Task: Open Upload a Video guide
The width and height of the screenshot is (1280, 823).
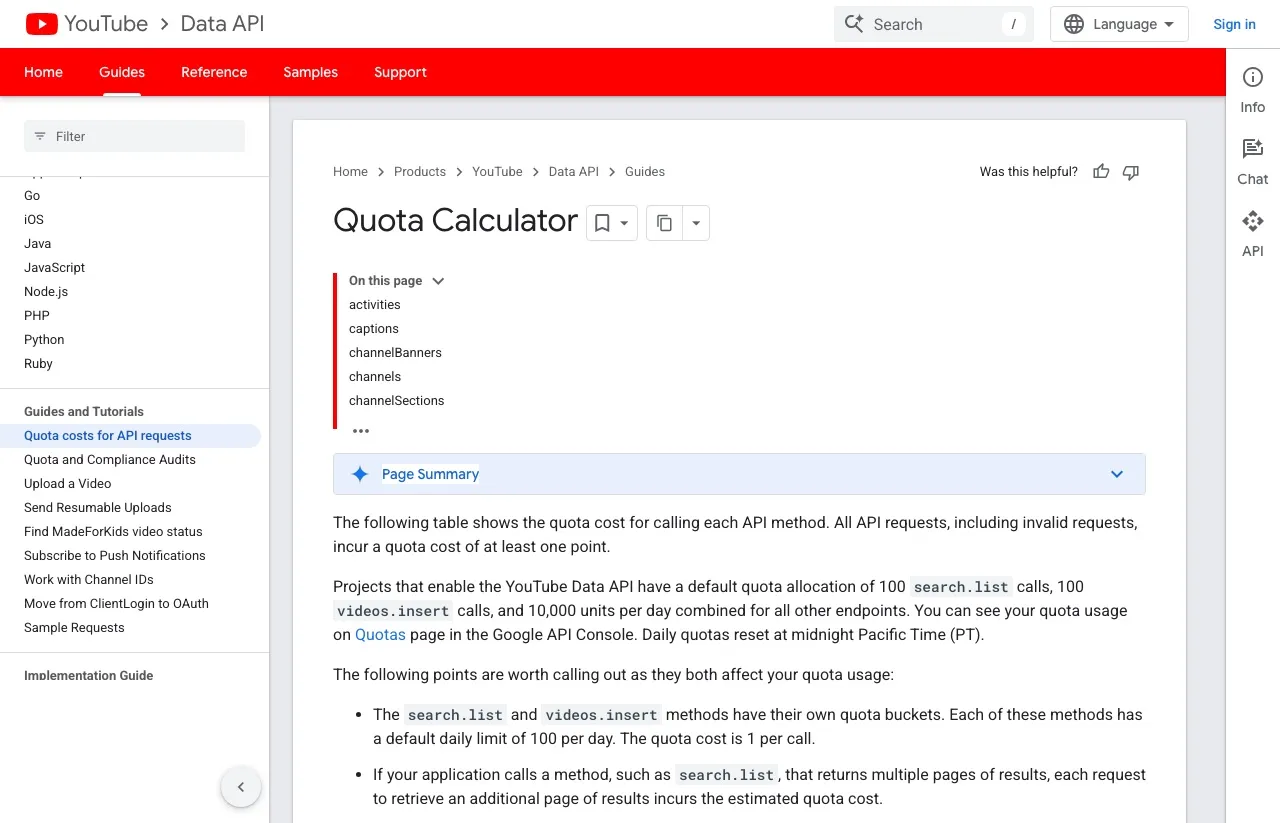Action: (68, 484)
